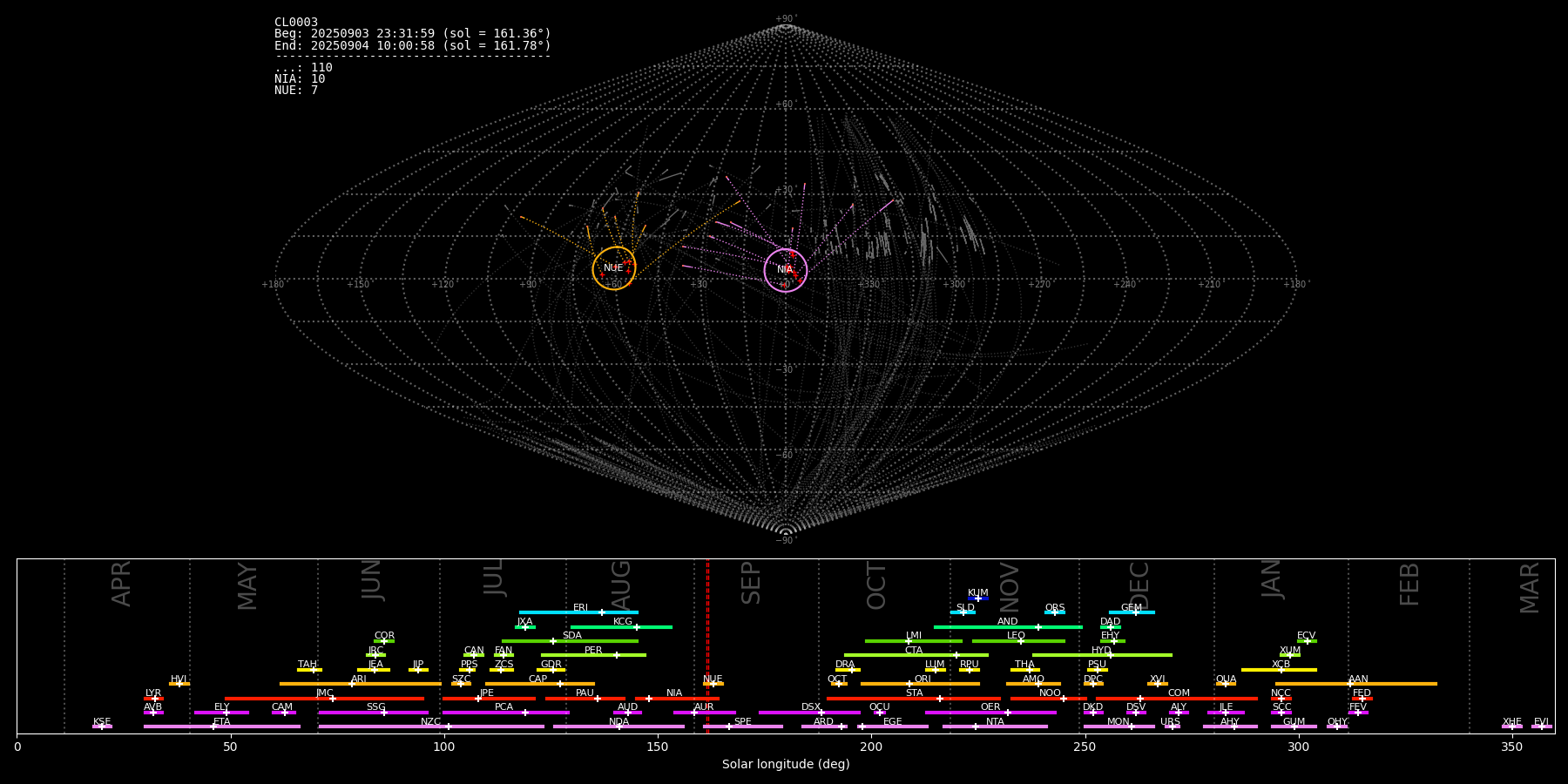1568x784 pixels.
Task: Select the red dashed current solar longitude line
Action: click(707, 645)
